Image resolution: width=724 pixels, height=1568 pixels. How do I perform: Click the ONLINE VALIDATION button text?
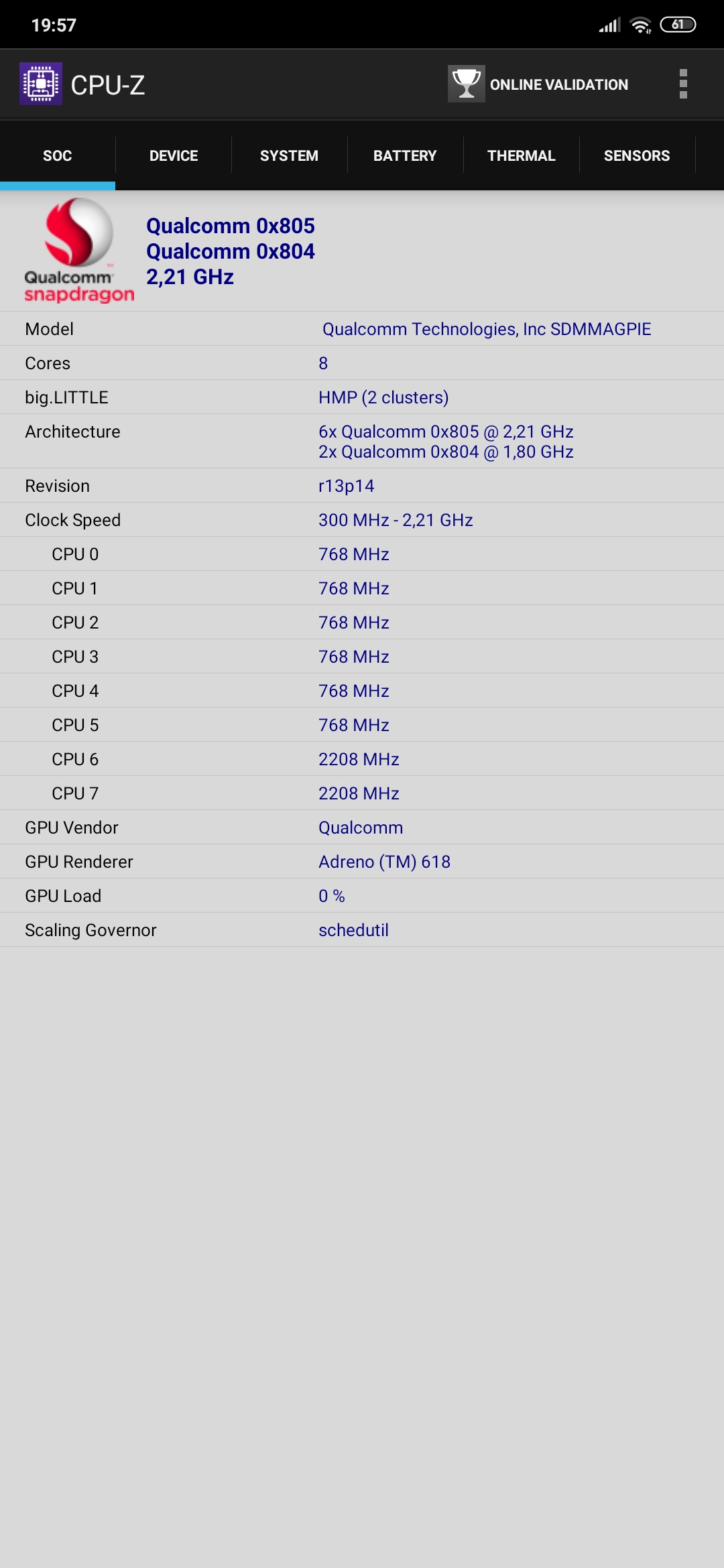[x=559, y=84]
